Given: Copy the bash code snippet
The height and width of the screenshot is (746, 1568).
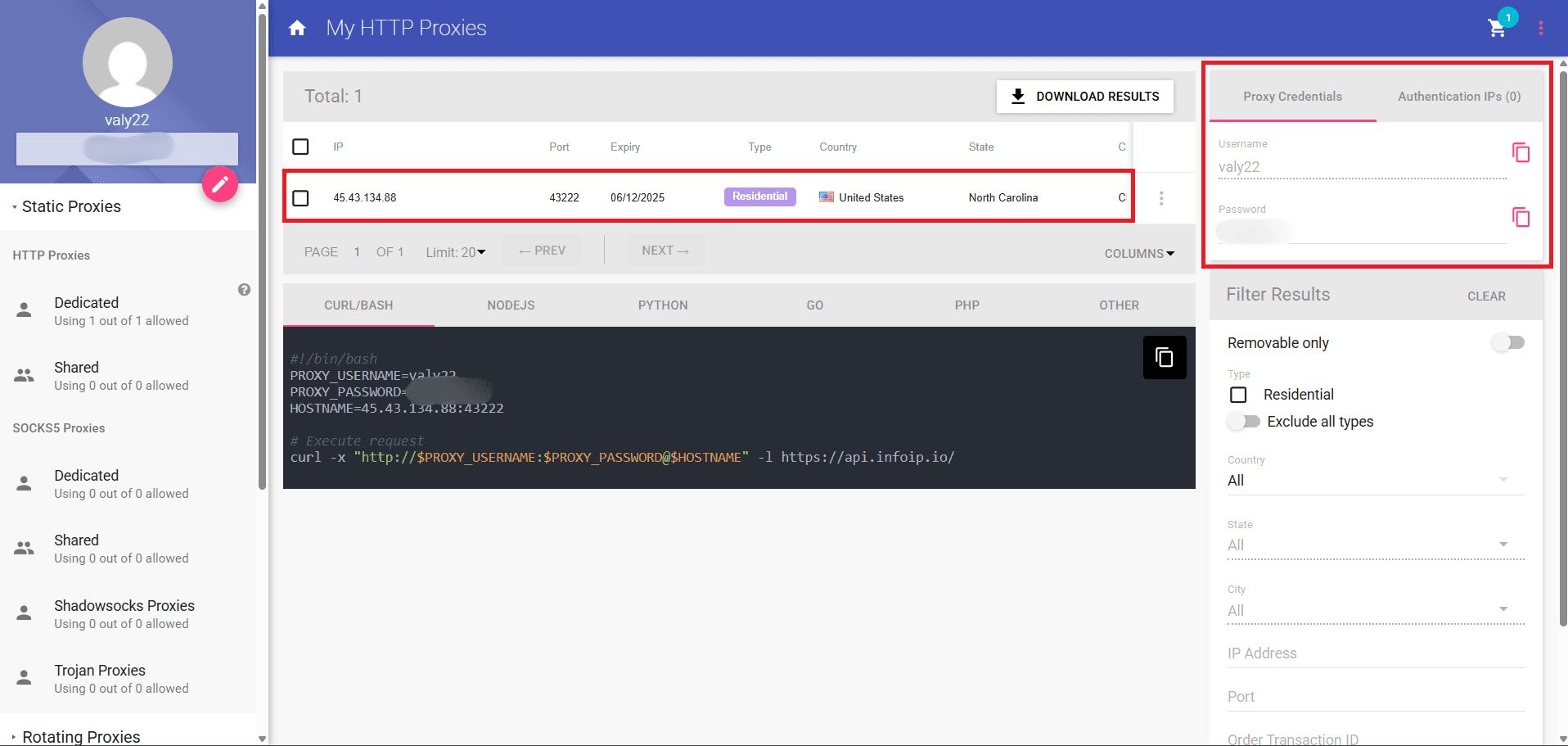Looking at the screenshot, I should pos(1164,357).
